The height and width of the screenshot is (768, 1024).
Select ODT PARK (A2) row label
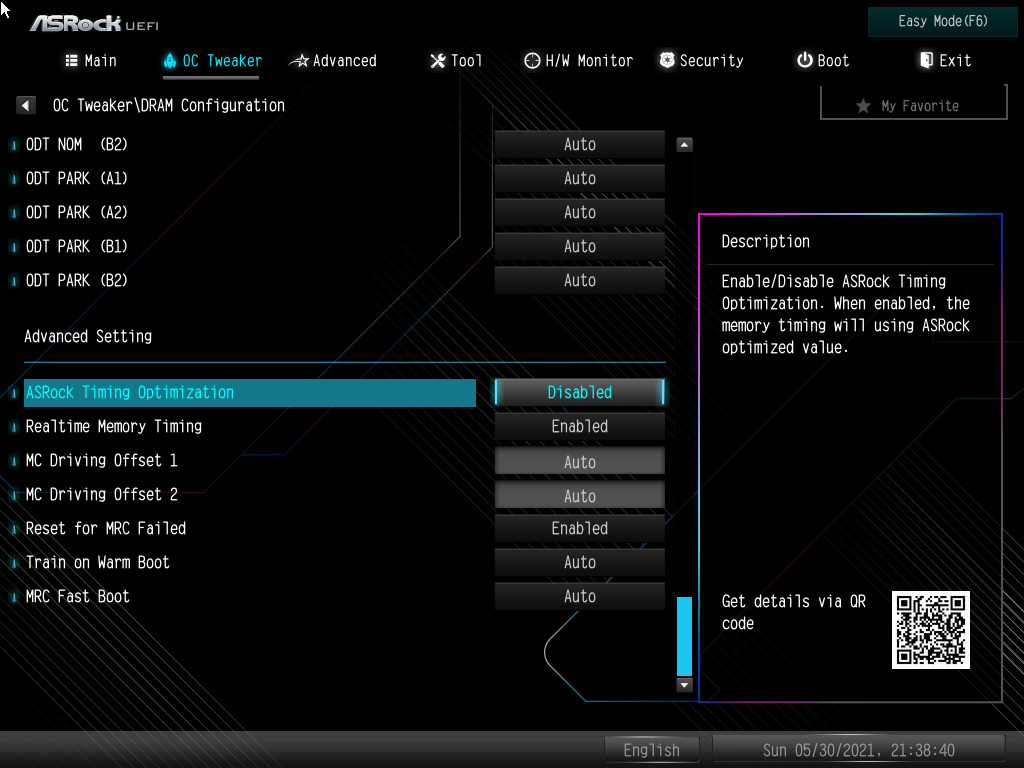pyautogui.click(x=76, y=212)
